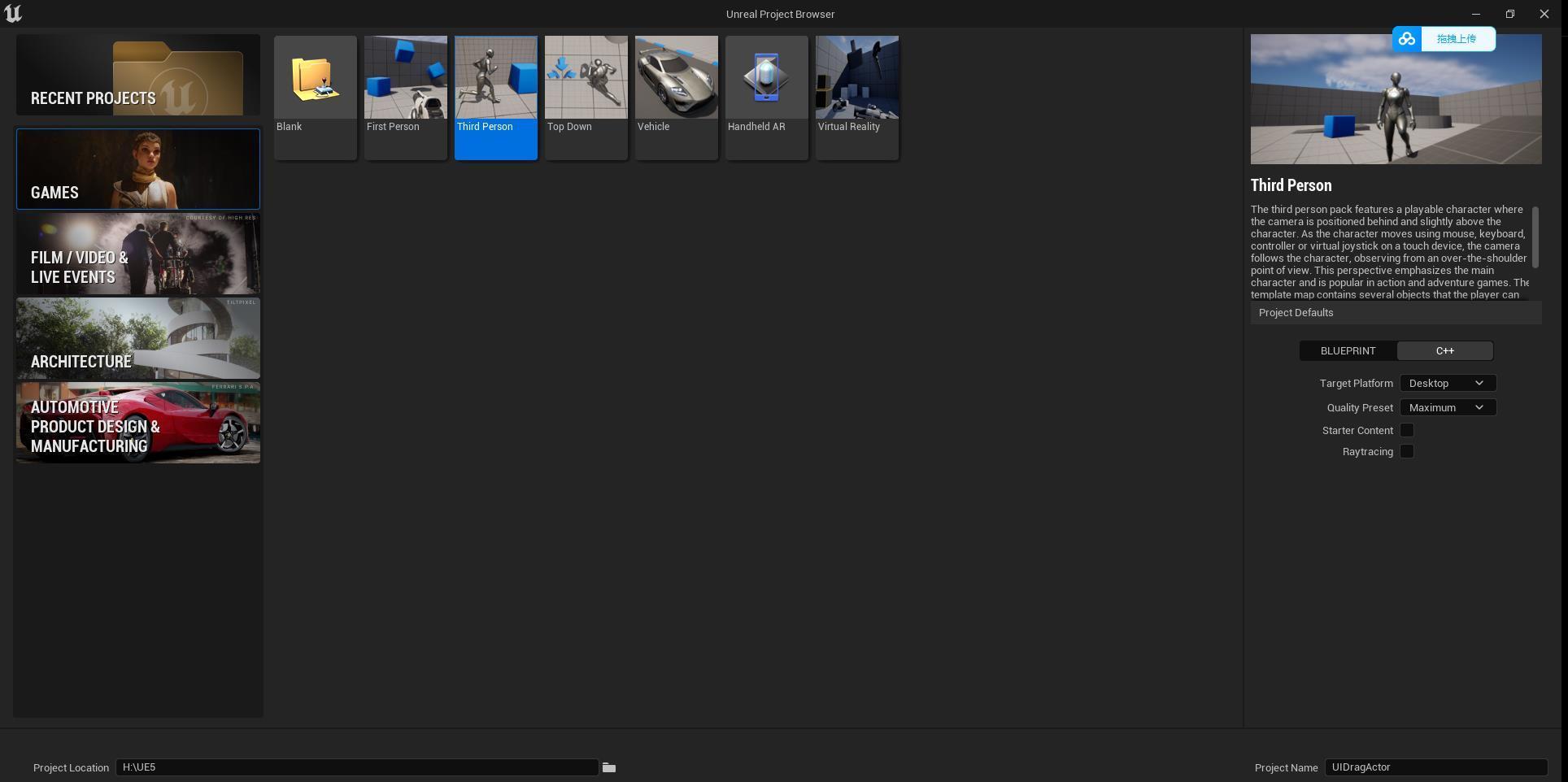Select the Top Down template
This screenshot has height=782, width=1568.
[x=586, y=98]
